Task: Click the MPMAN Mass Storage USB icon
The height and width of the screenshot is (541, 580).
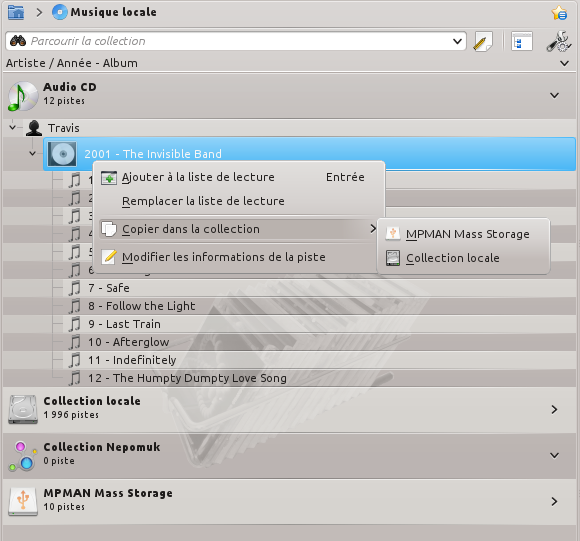Action: [x=23, y=501]
